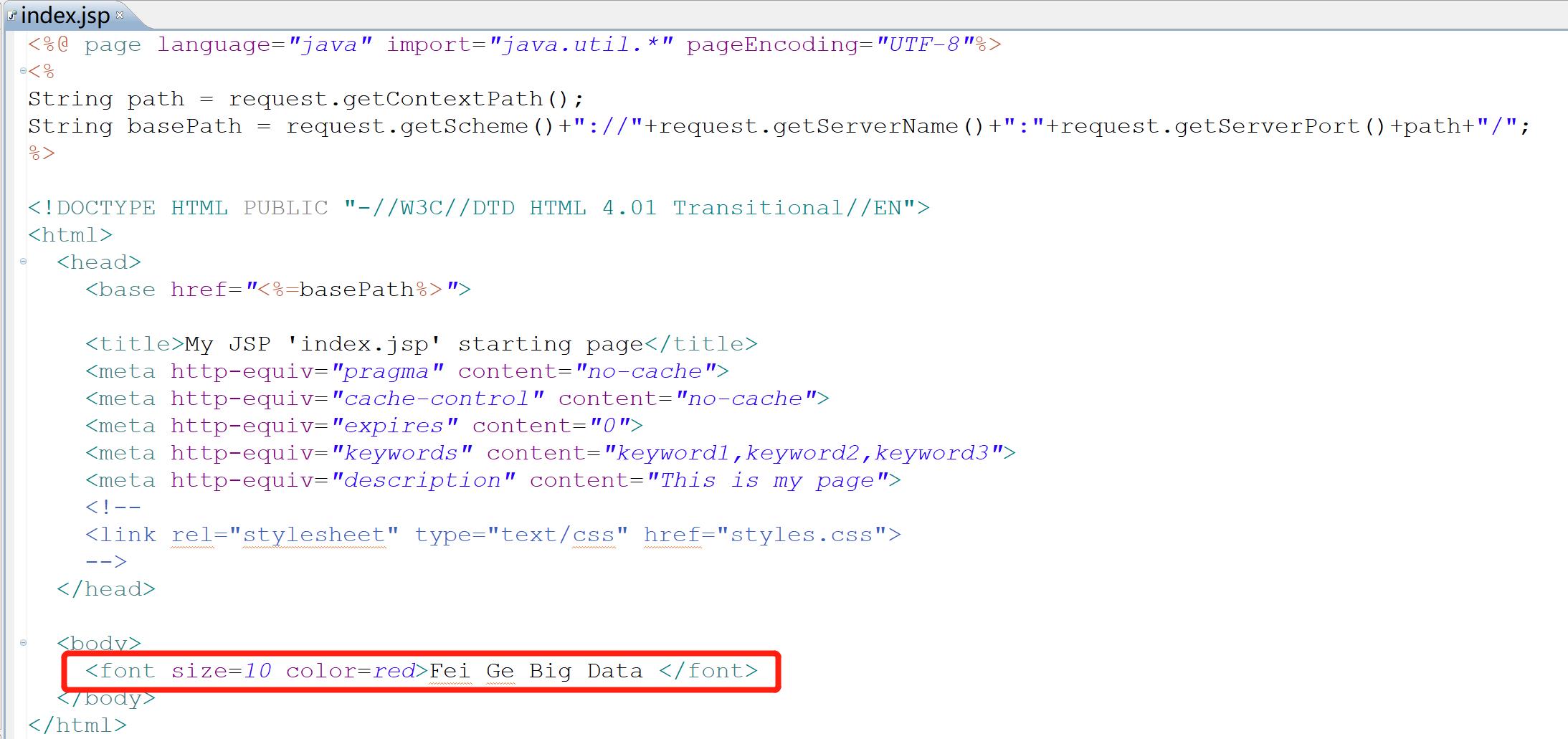Collapse the <body> section fold marker
Screen dimensions: 1568x739
tap(23, 643)
